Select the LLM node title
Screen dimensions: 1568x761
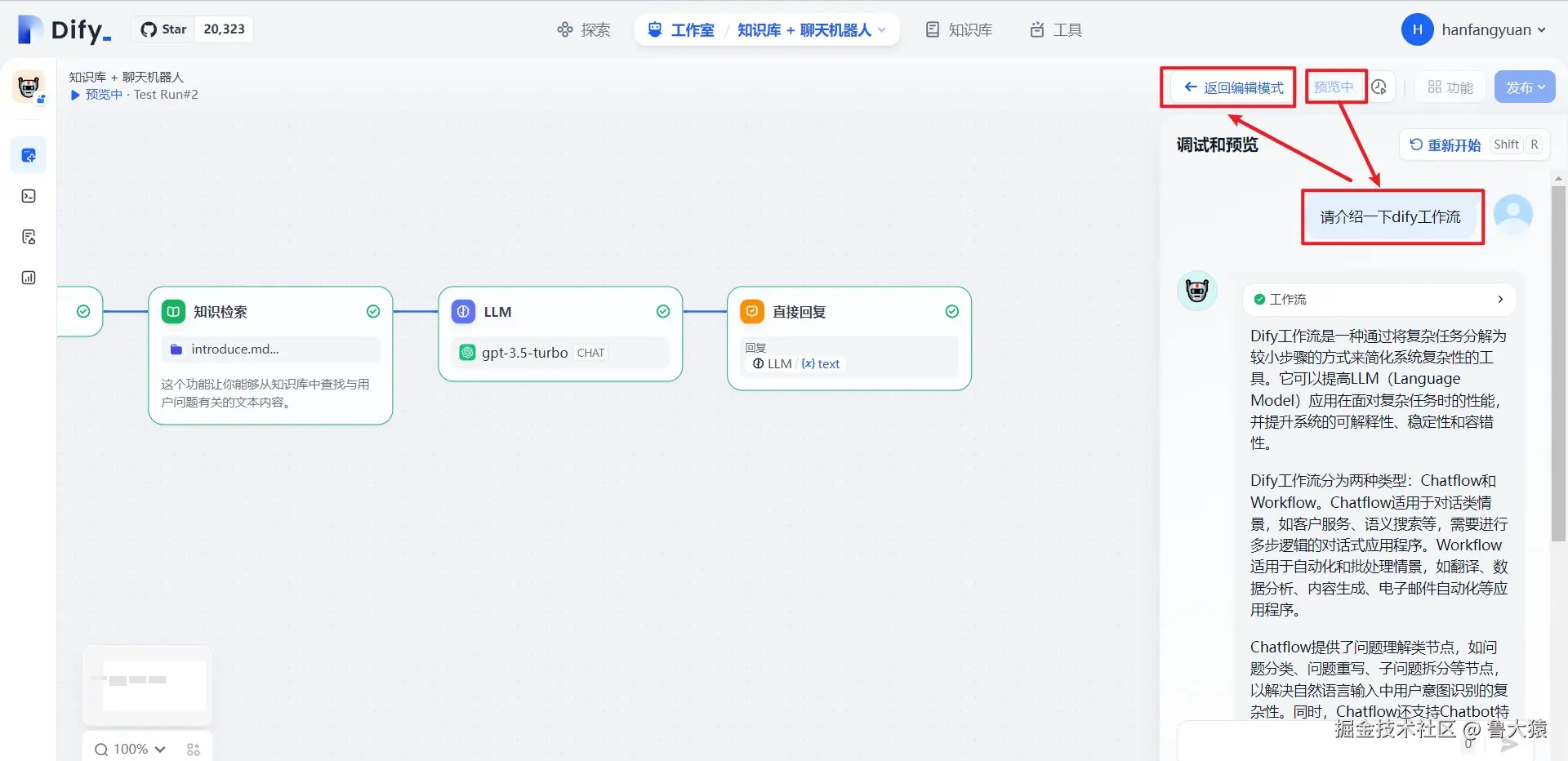click(x=497, y=312)
